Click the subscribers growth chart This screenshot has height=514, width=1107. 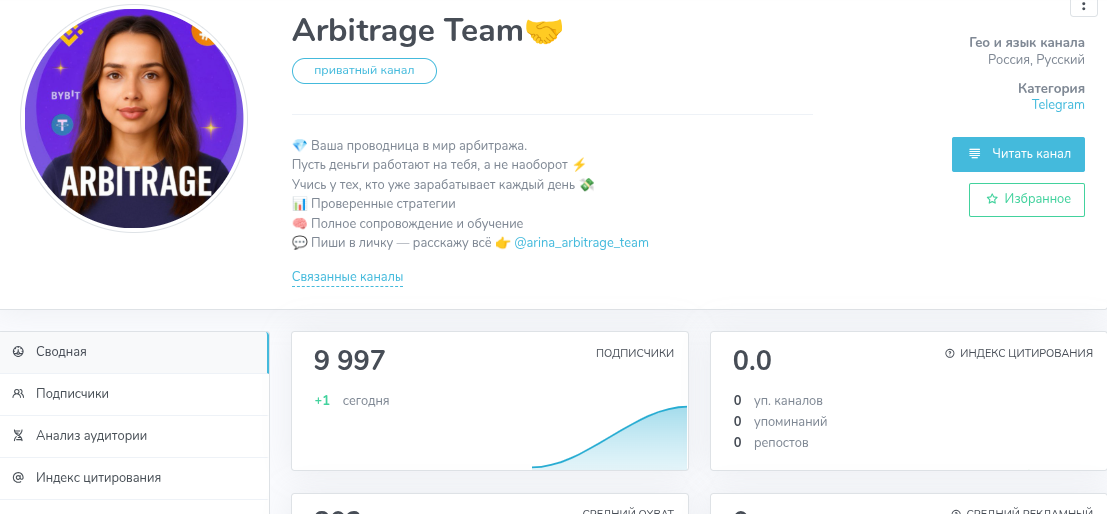tap(610, 438)
